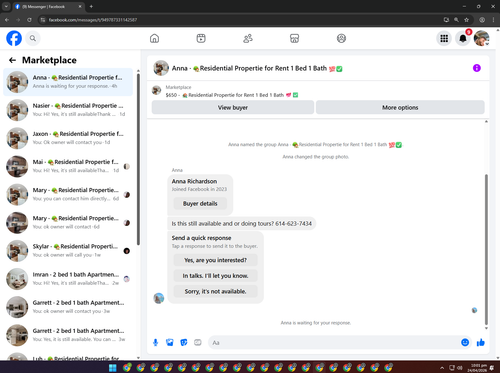
Task: Open the Marketplace storefront icon
Action: [x=294, y=38]
